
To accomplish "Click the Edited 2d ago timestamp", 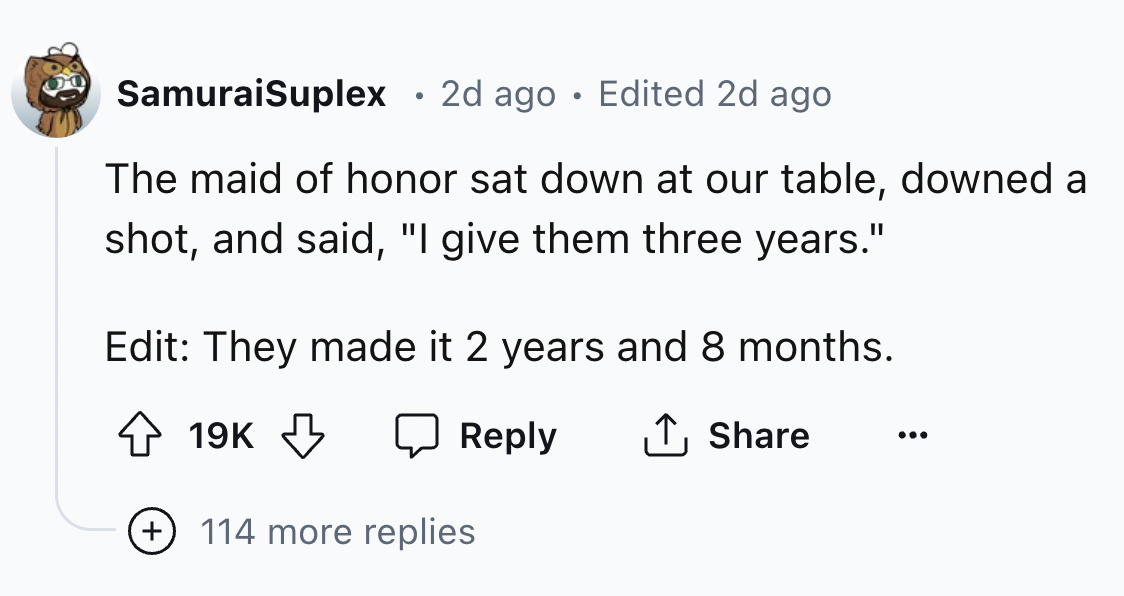I will coord(716,93).
